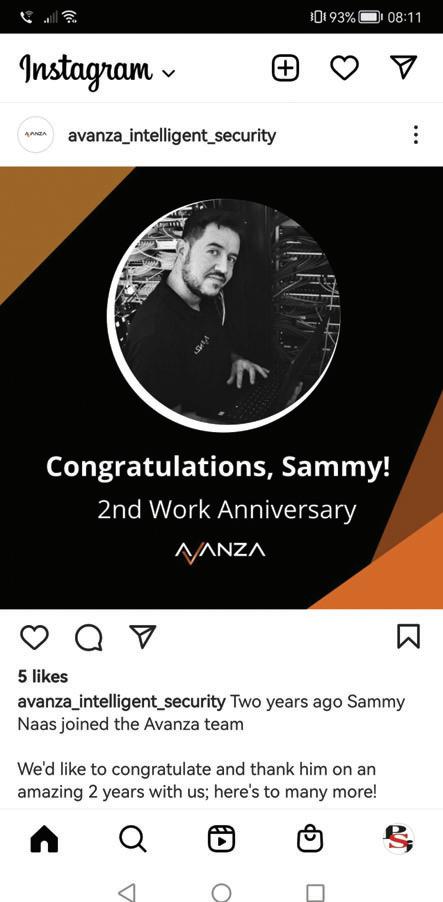Viewport: 443px width, 902px height.
Task: Expand the Instagram feed dropdown chevron
Action: [169, 74]
